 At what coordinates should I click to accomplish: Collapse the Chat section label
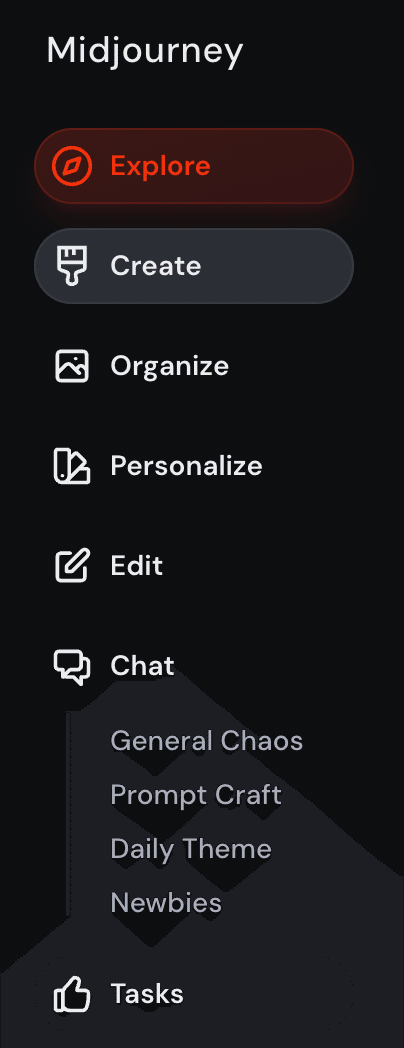[142, 666]
